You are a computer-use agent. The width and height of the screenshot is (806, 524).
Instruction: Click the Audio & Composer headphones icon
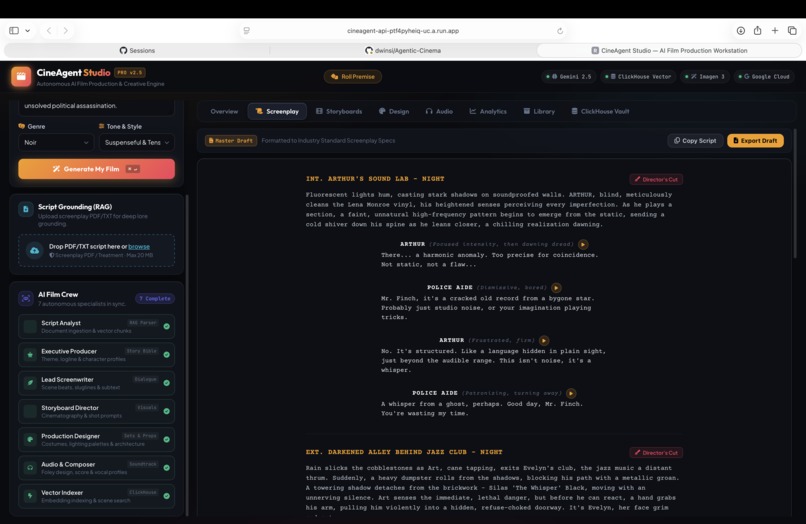coord(30,468)
